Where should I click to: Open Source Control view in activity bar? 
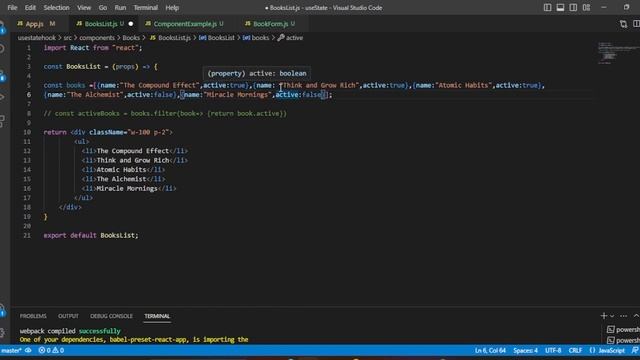click(x=3, y=75)
